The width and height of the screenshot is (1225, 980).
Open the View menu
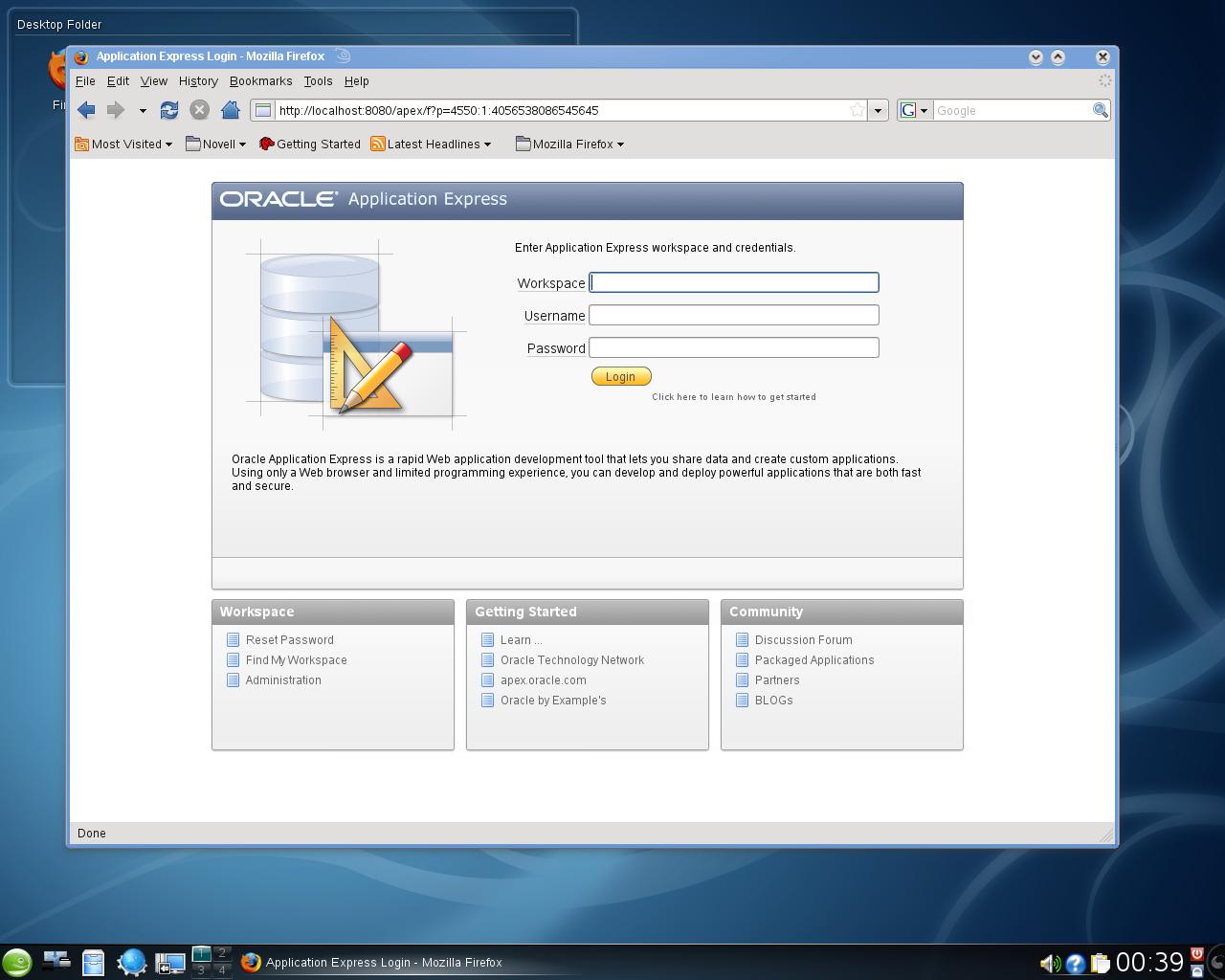coord(153,81)
